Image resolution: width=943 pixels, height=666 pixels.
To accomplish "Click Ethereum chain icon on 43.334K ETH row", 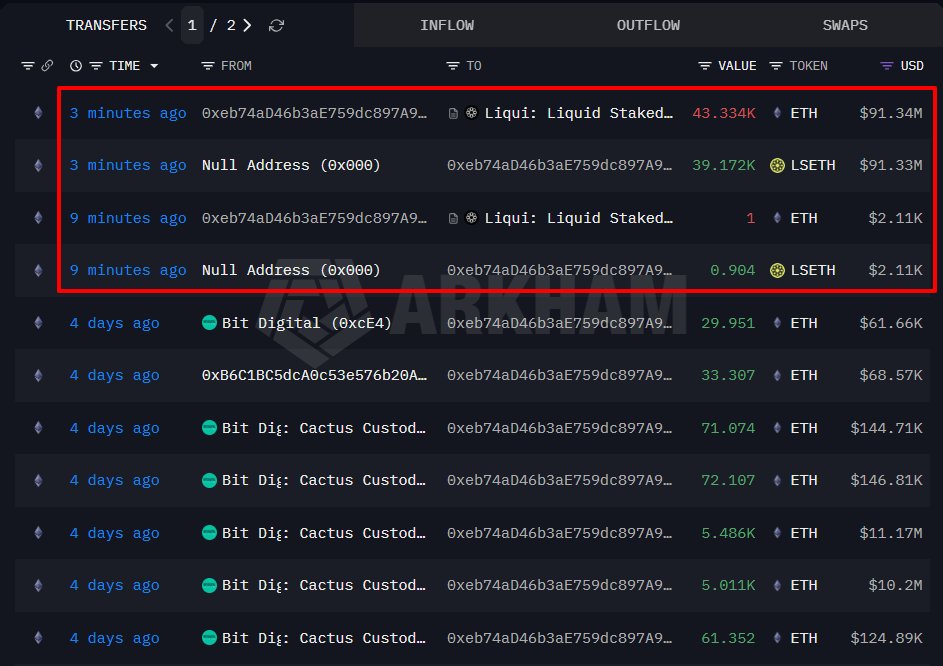I will (x=38, y=113).
